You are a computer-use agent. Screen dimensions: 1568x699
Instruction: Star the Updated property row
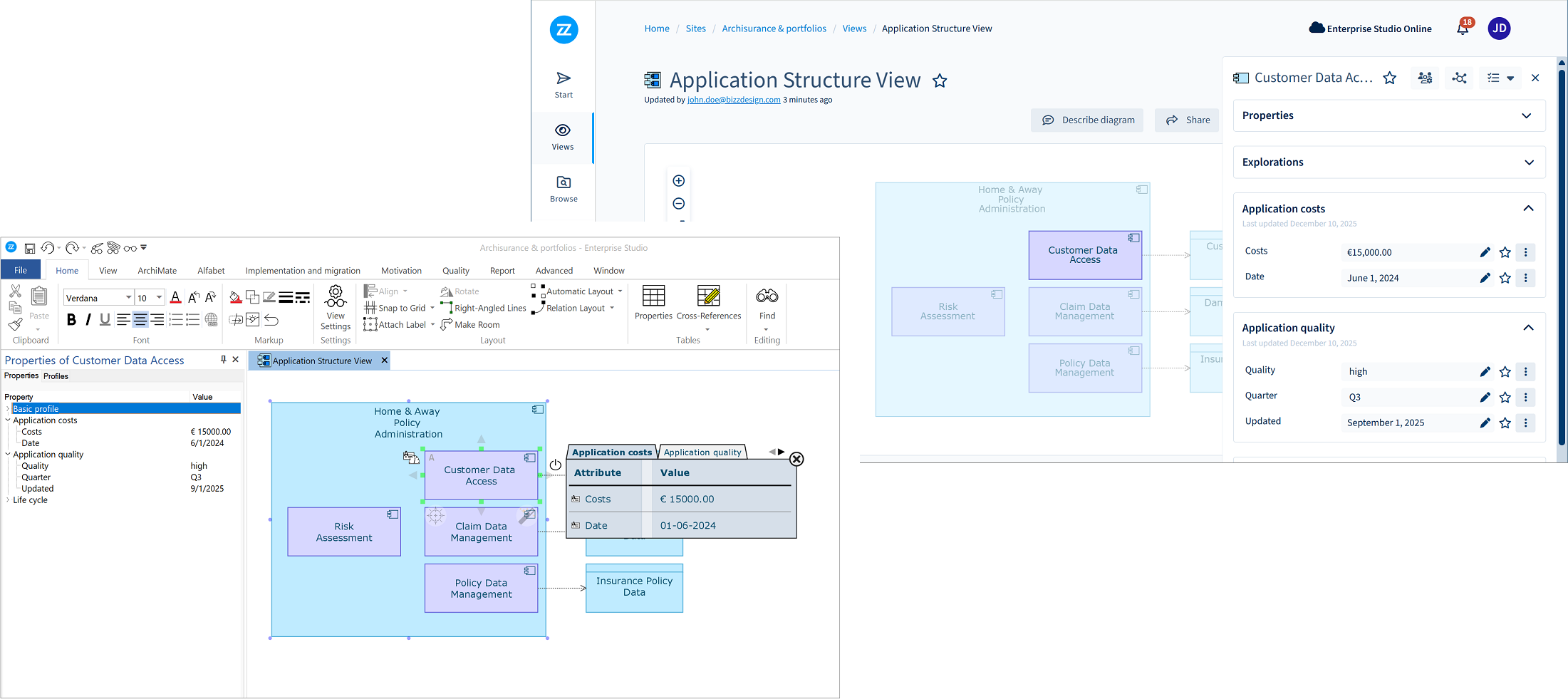1505,423
